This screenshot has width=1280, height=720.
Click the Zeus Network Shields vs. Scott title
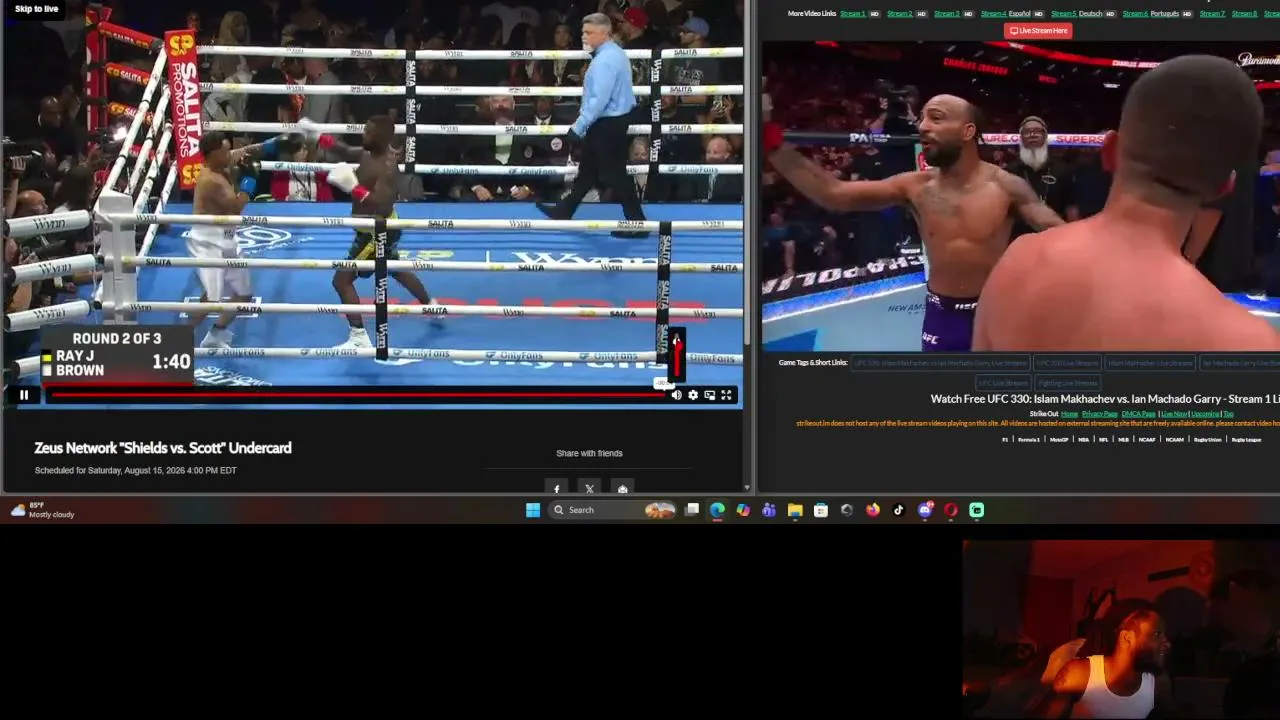[x=163, y=448]
